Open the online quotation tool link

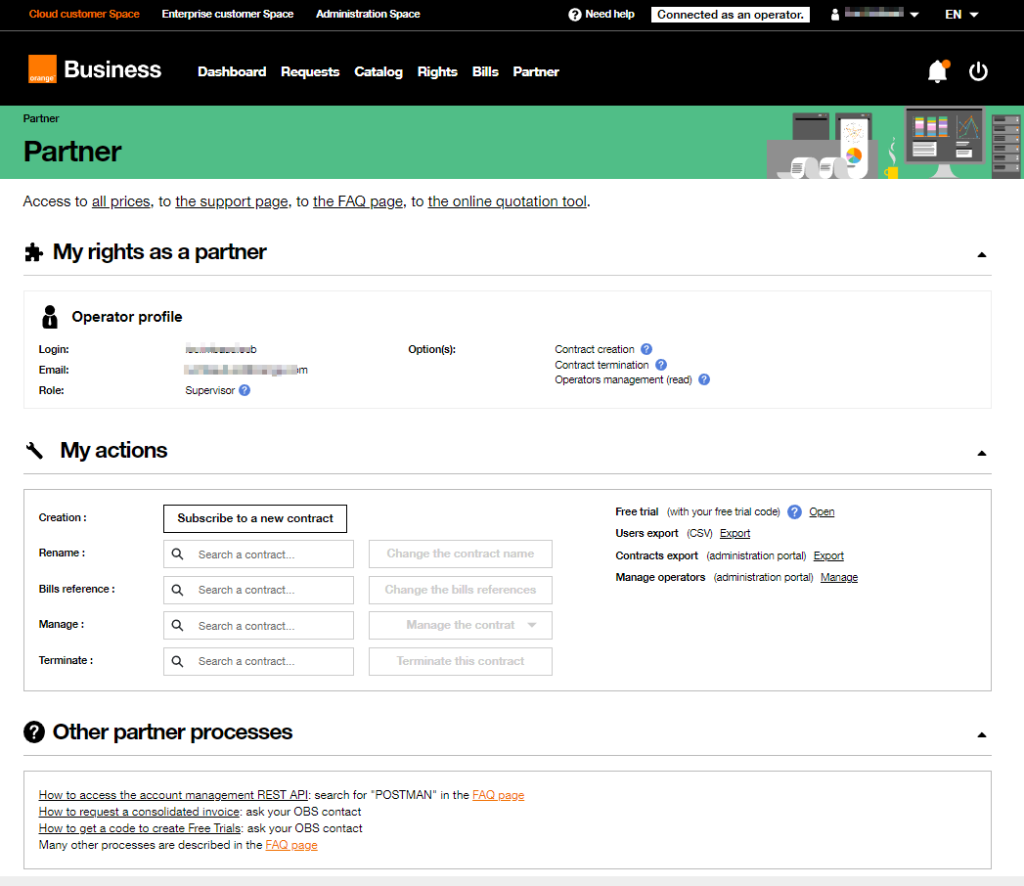pyautogui.click(x=507, y=202)
